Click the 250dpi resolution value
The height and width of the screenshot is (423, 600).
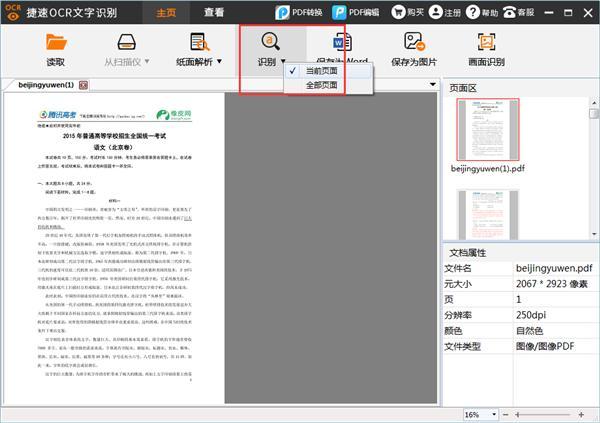(531, 315)
